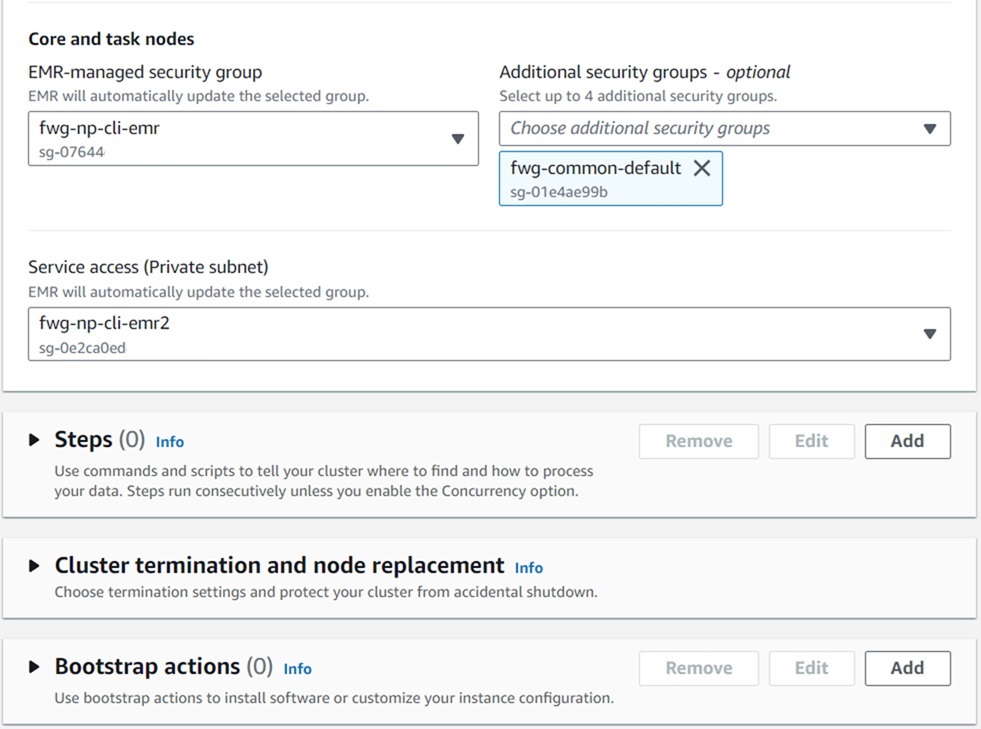
Task: Click Edit button in Bootstrap actions section
Action: pyautogui.click(x=811, y=668)
